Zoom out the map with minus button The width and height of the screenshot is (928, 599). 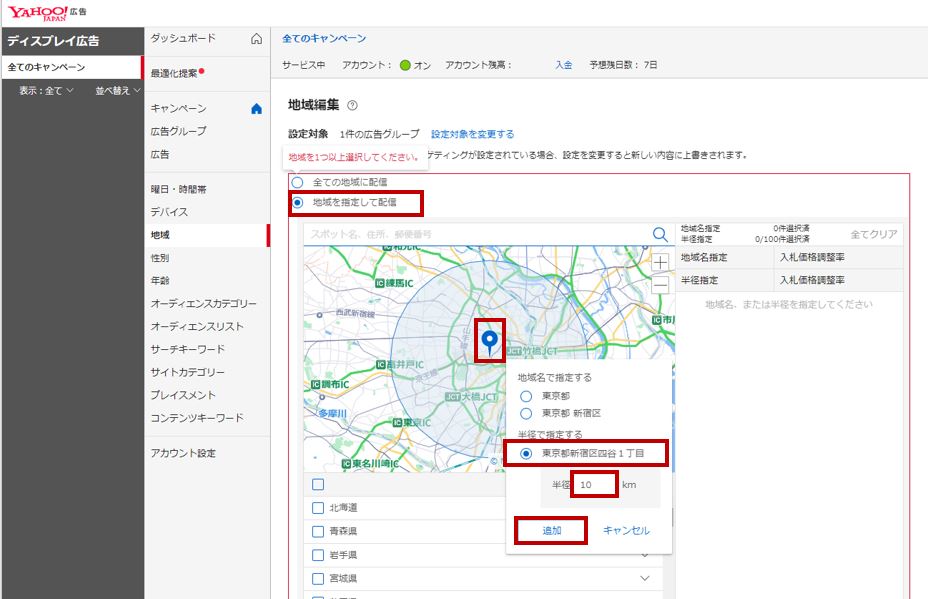click(660, 285)
